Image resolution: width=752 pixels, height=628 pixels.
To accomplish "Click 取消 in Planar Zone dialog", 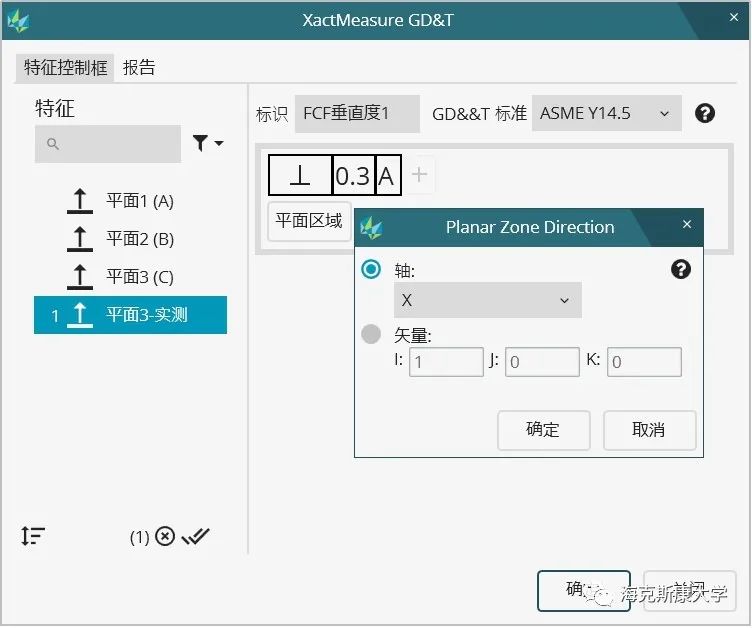I will (x=649, y=430).
